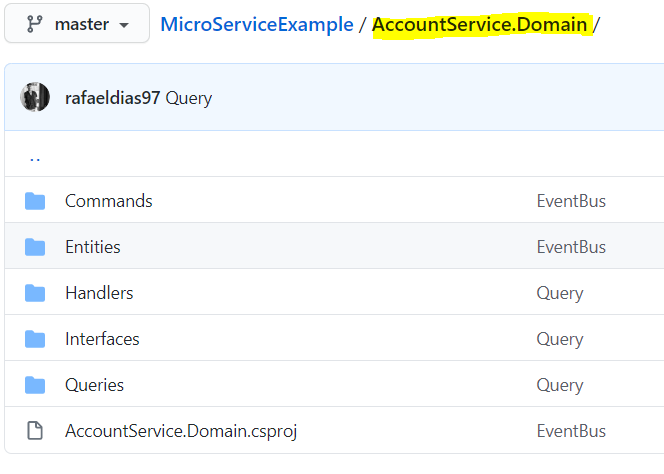This screenshot has height=474, width=664.
Task: Open the latest commit message Query
Action: click(188, 98)
